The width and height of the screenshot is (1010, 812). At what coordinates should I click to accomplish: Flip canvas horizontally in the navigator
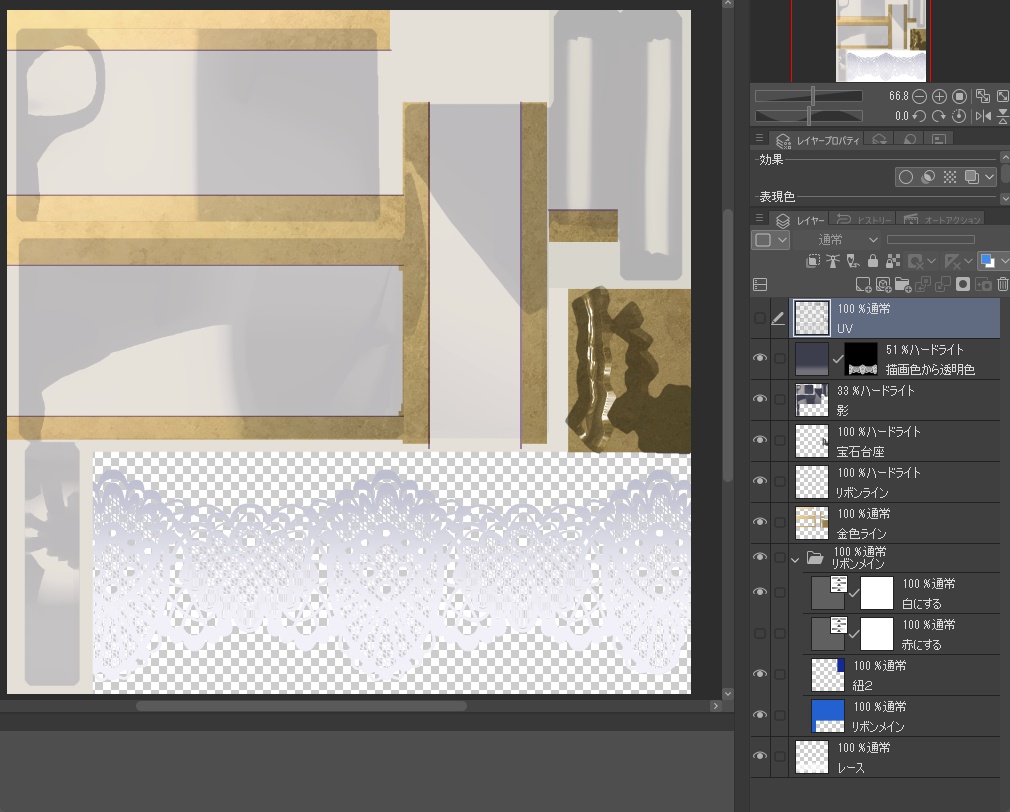(983, 116)
